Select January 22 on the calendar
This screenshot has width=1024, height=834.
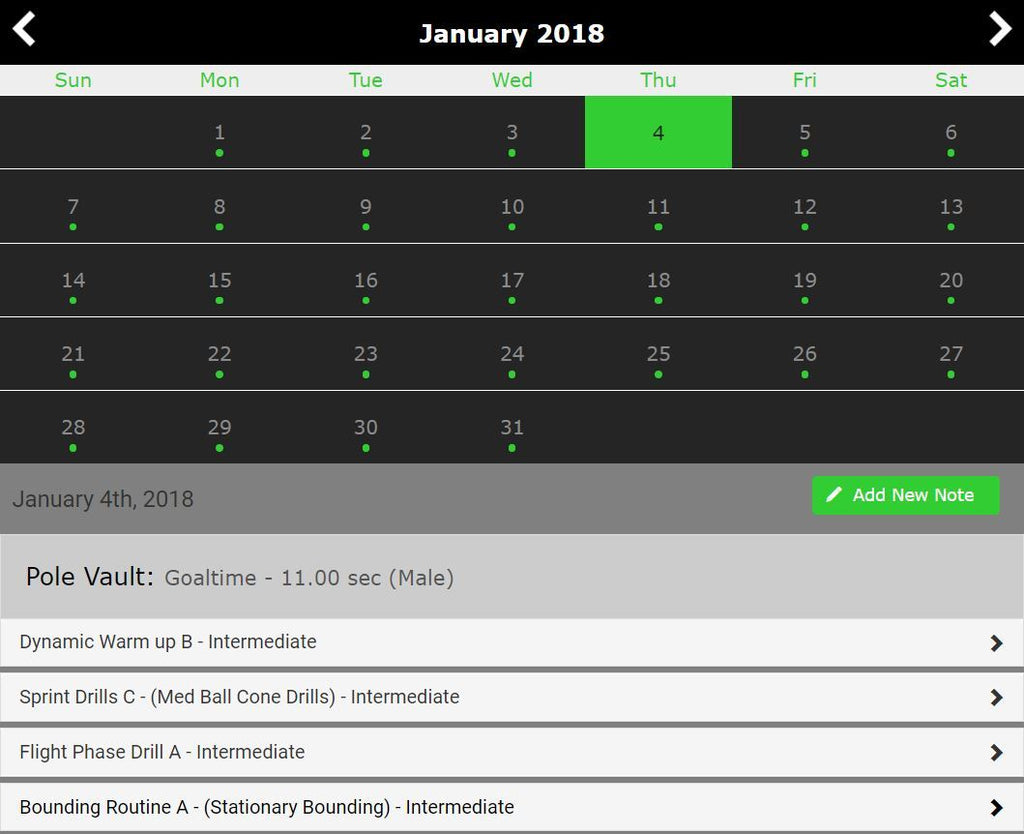[219, 354]
